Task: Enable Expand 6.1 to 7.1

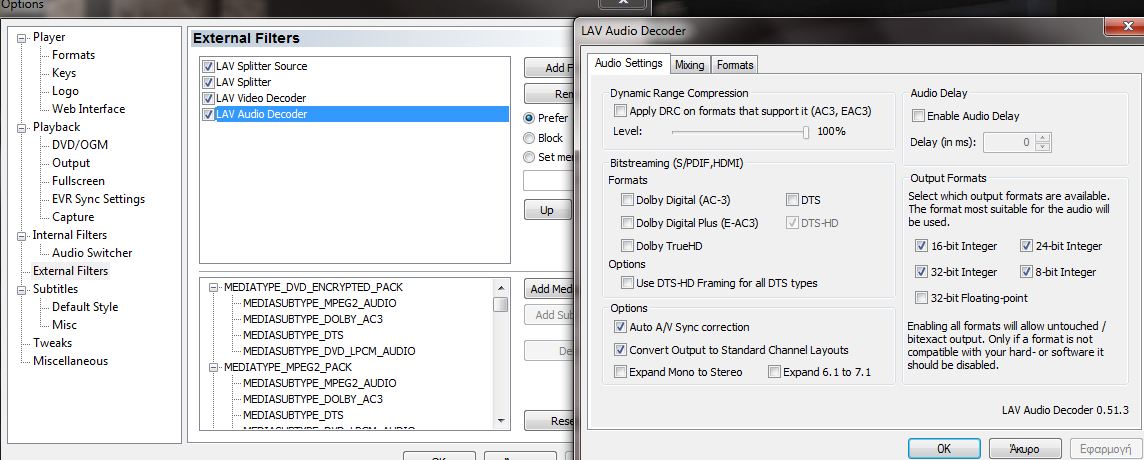Action: coord(775,372)
